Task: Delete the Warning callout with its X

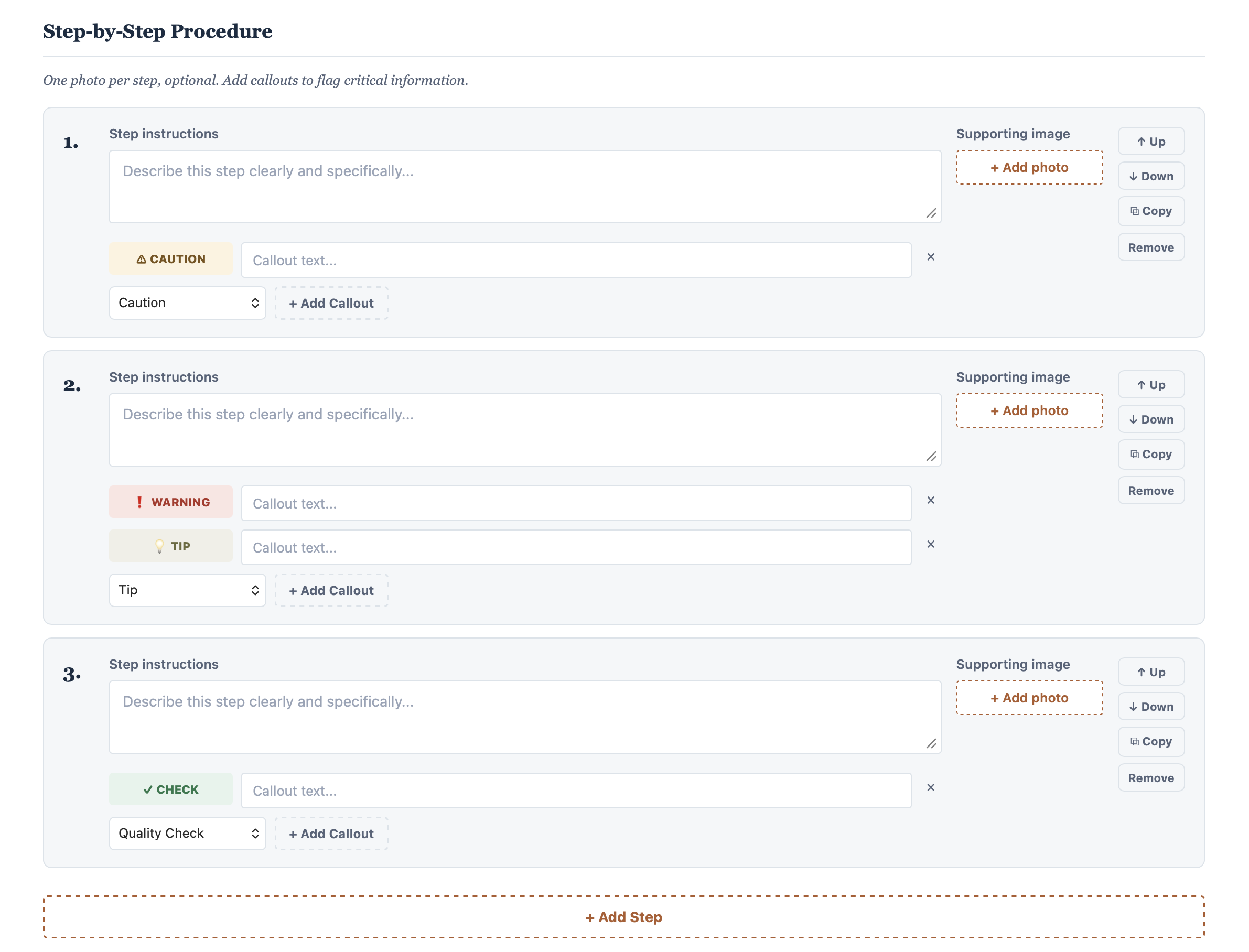Action: tap(930, 500)
